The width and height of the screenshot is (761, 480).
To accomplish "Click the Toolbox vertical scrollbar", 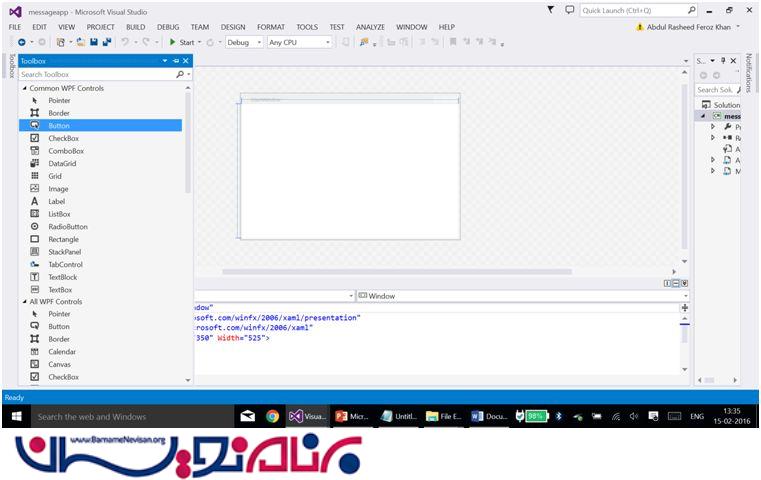I will click(x=188, y=140).
